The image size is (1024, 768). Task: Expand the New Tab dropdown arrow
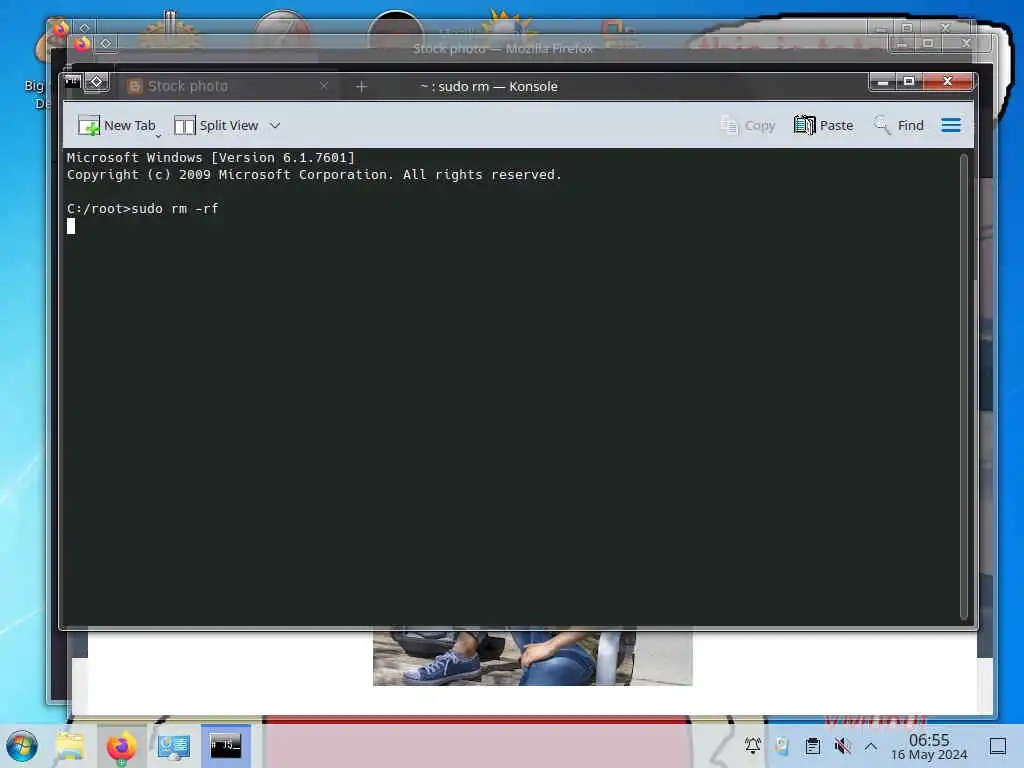[158, 135]
